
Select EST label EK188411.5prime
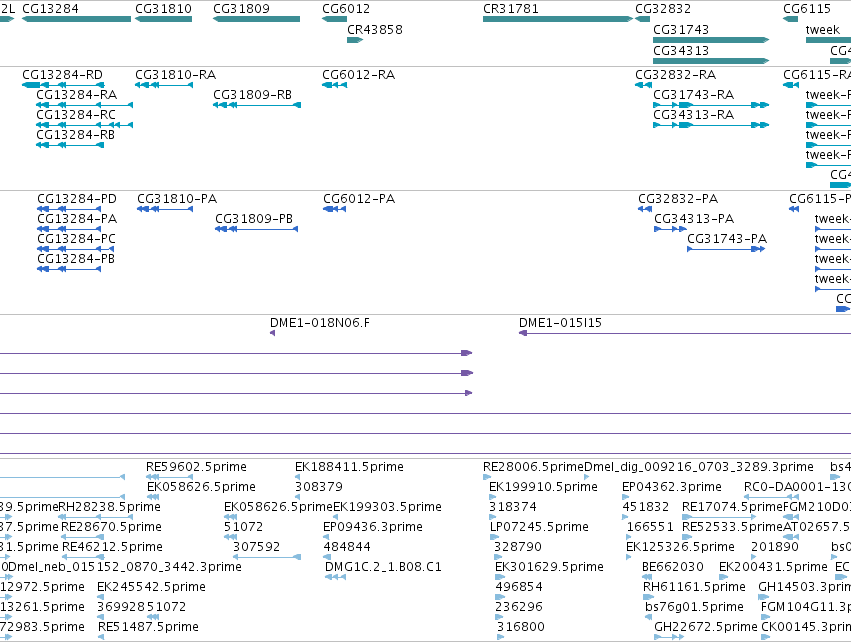(x=349, y=467)
